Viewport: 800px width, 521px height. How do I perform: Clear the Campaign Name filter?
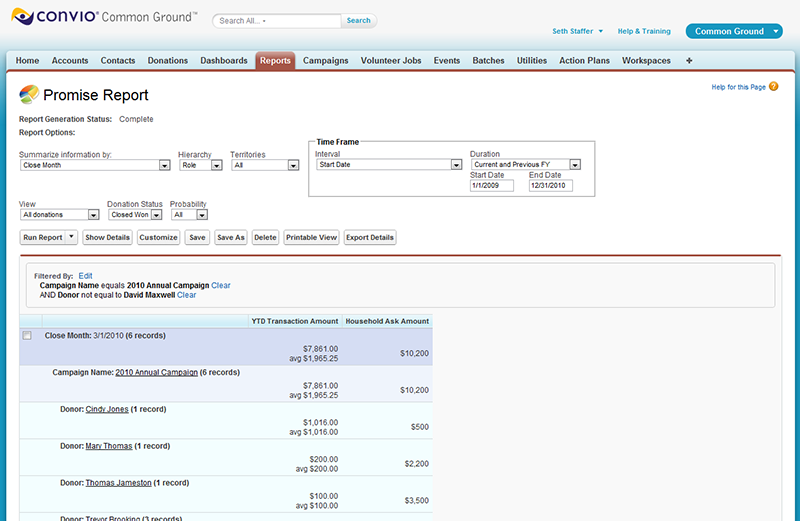[x=221, y=285]
